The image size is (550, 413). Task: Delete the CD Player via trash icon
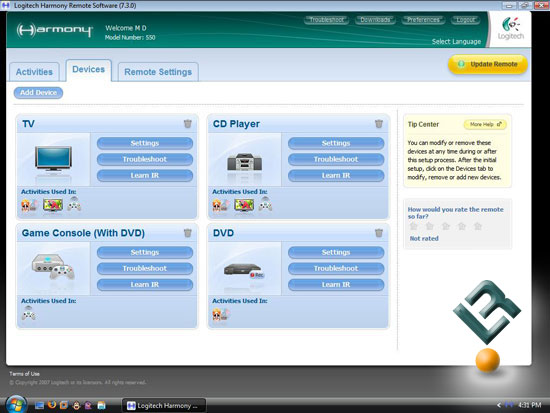click(379, 124)
